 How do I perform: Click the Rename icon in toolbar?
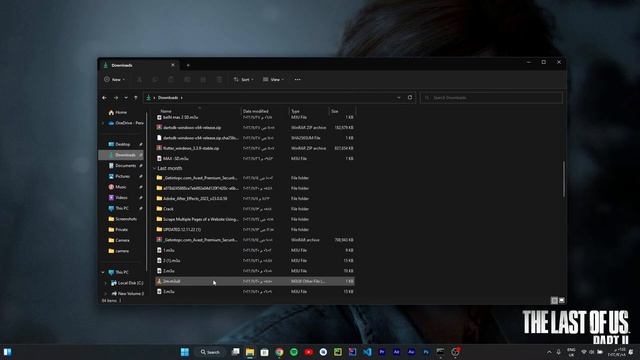click(x=187, y=80)
